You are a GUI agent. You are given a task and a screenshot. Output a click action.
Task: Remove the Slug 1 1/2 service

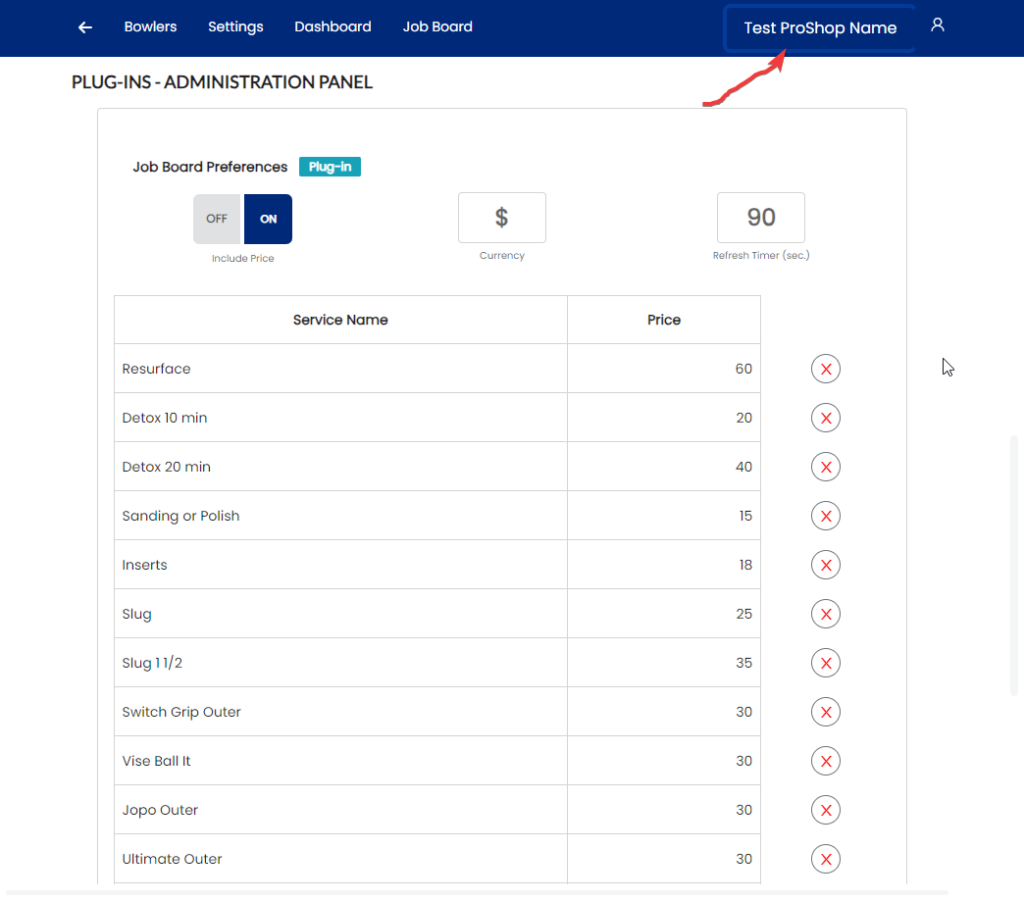(x=825, y=662)
